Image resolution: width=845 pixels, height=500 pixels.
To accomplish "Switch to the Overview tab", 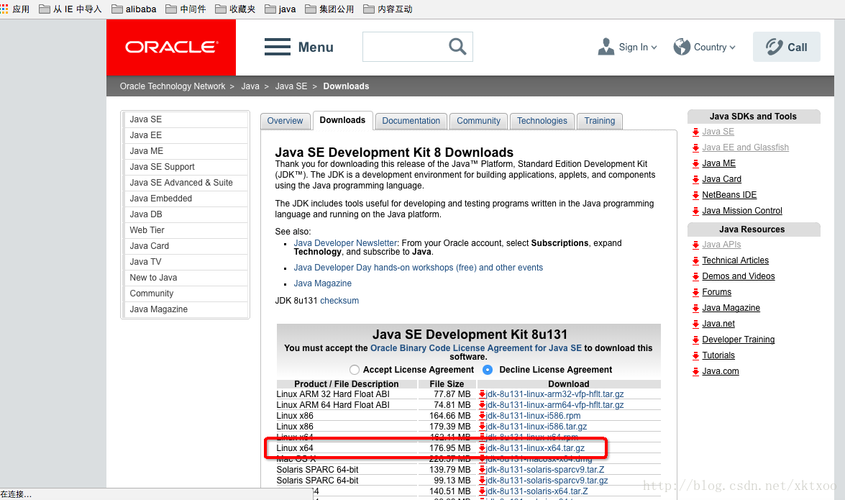I will tap(285, 121).
